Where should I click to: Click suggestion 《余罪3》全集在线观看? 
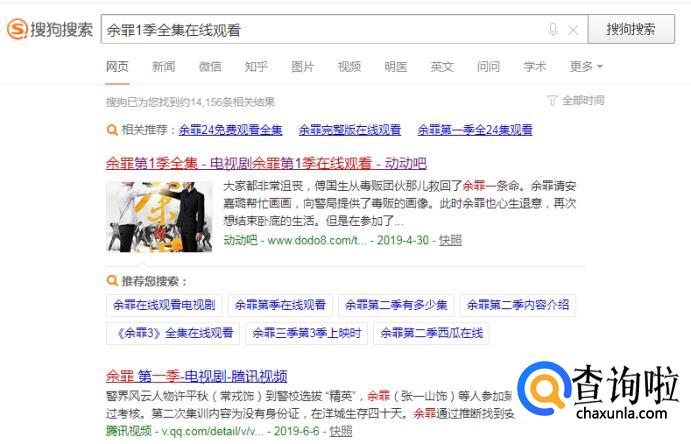pos(173,333)
